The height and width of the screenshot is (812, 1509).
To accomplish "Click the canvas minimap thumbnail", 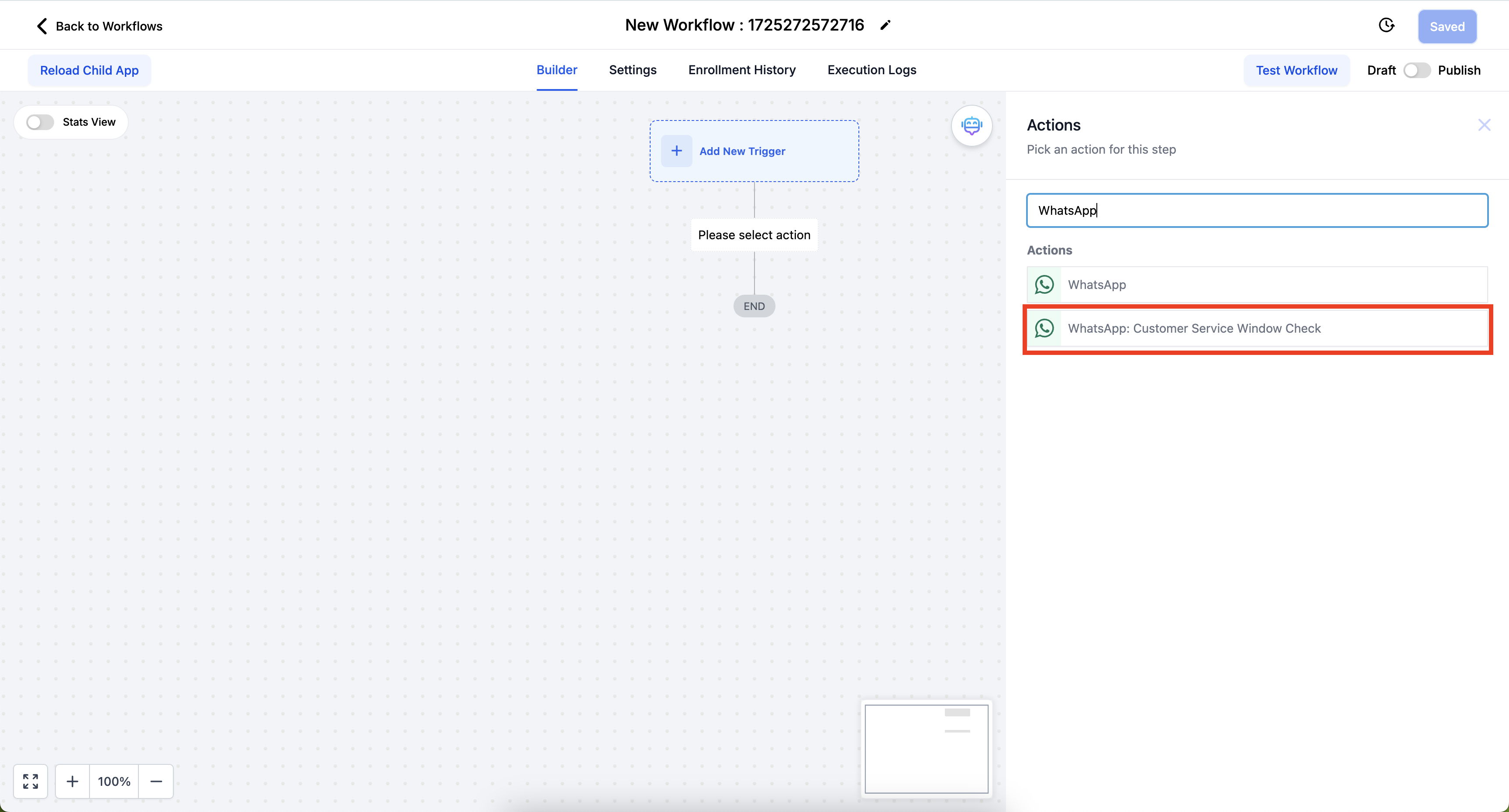I will pyautogui.click(x=926, y=748).
